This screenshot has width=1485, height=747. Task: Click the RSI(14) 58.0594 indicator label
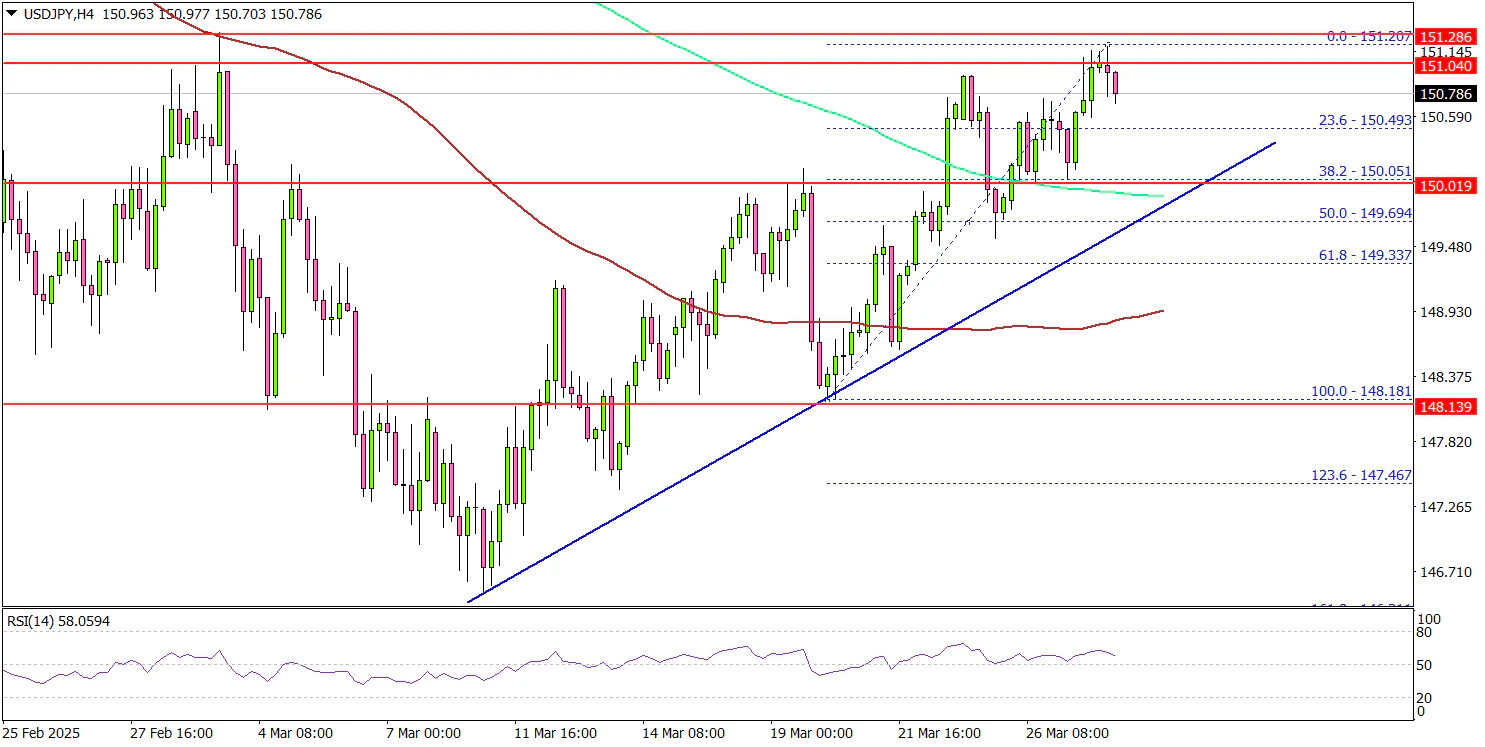pyautogui.click(x=59, y=621)
